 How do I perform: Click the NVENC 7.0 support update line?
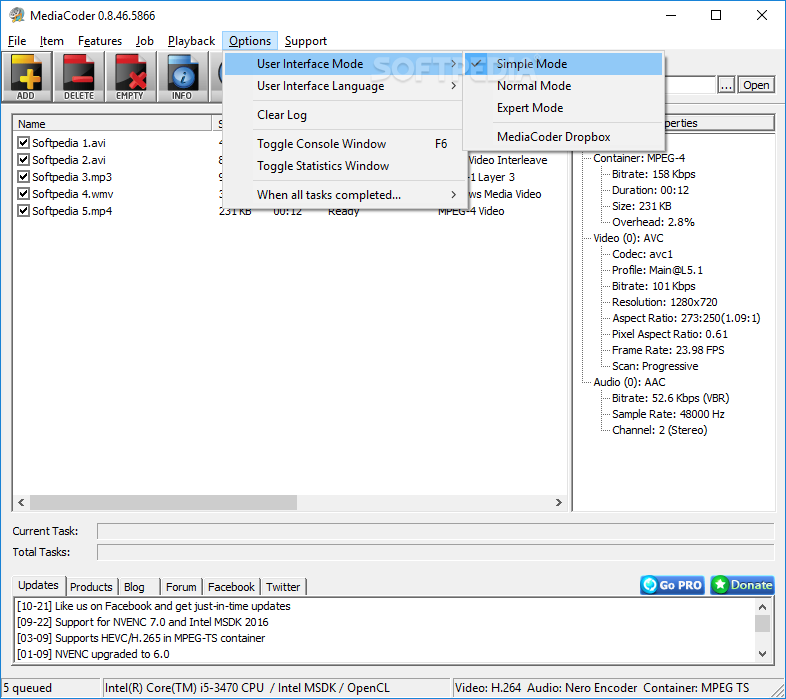[142, 622]
